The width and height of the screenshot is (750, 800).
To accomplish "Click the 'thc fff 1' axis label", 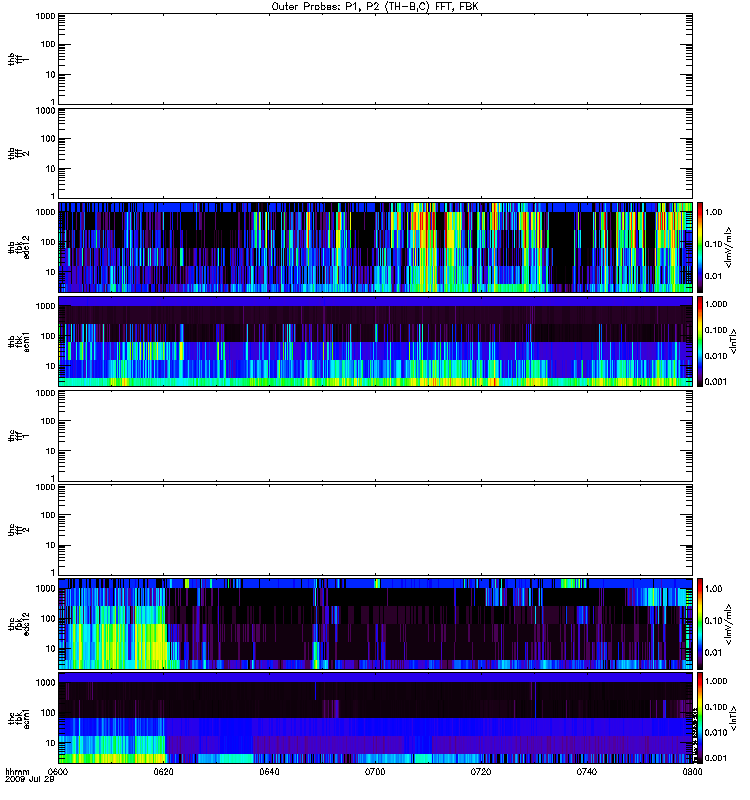I will (18, 436).
